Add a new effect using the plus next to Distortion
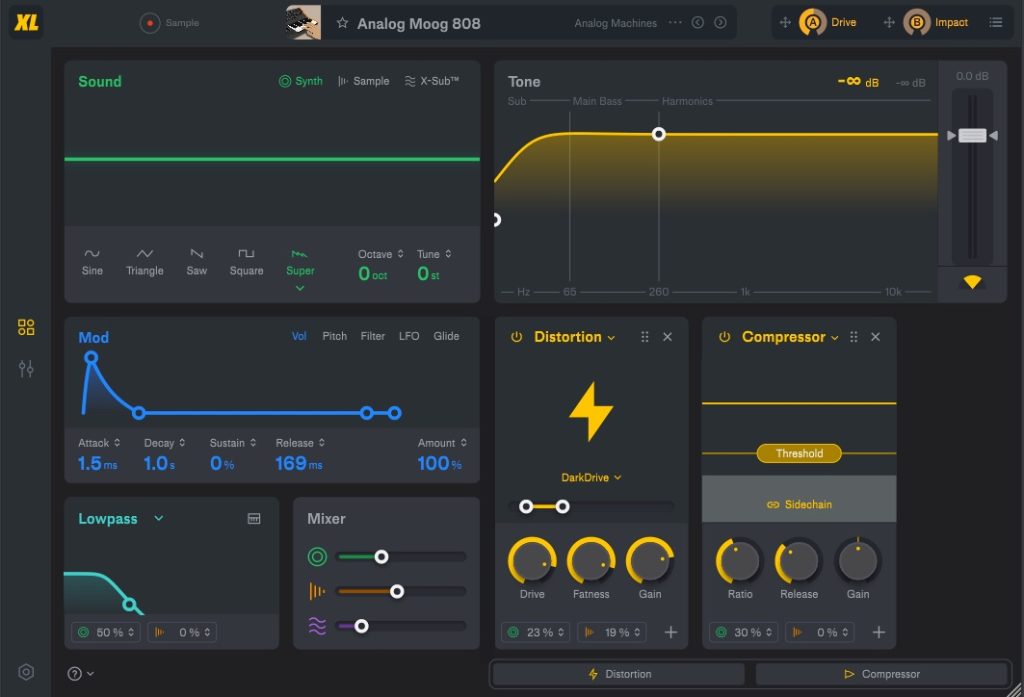The image size is (1024, 697). pos(671,632)
